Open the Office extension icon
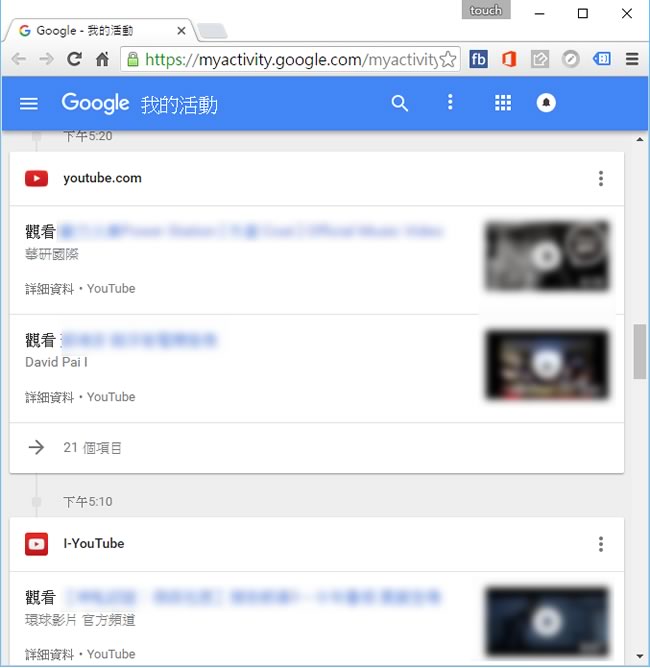This screenshot has width=650, height=668. pyautogui.click(x=509, y=59)
